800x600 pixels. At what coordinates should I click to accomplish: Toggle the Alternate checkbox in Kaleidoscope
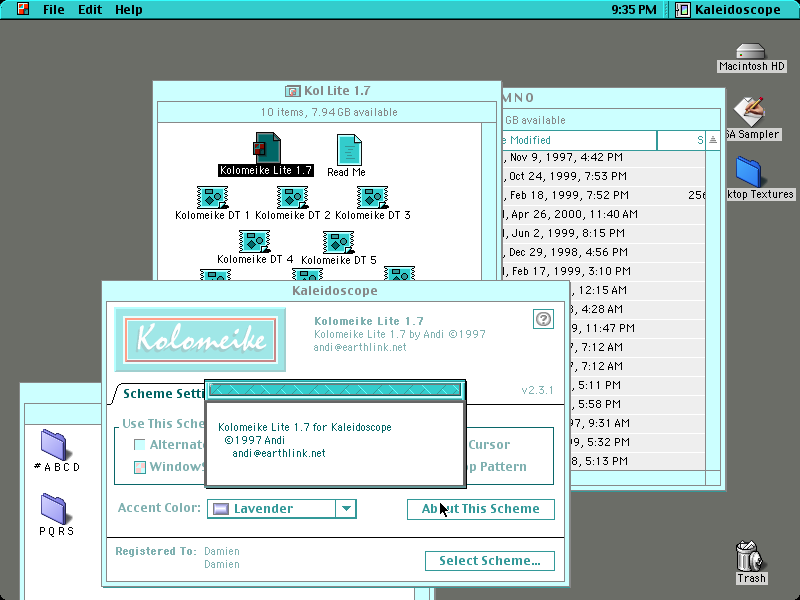[x=139, y=445]
